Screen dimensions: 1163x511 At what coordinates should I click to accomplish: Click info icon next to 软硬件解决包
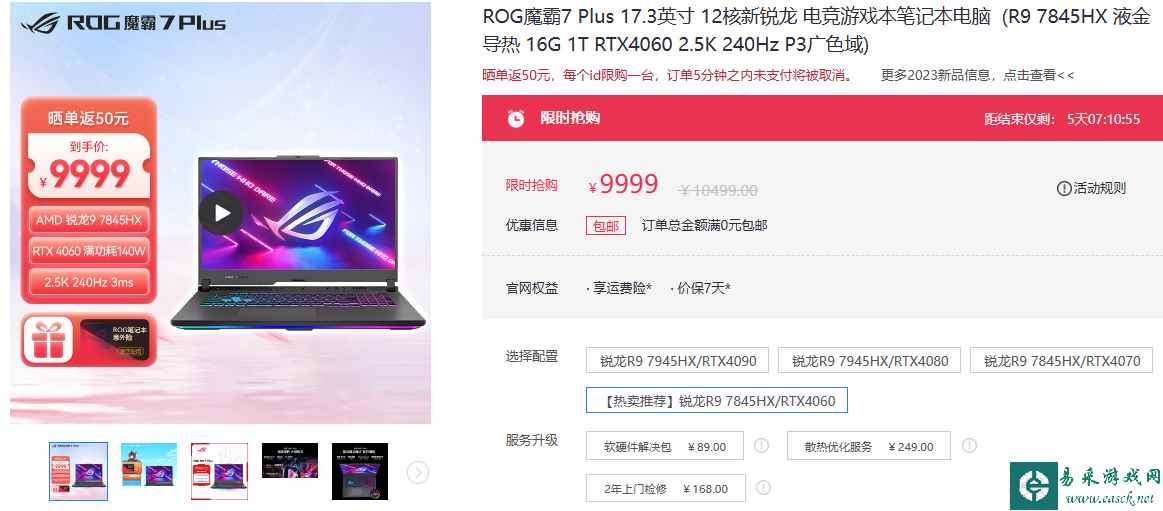click(x=761, y=446)
